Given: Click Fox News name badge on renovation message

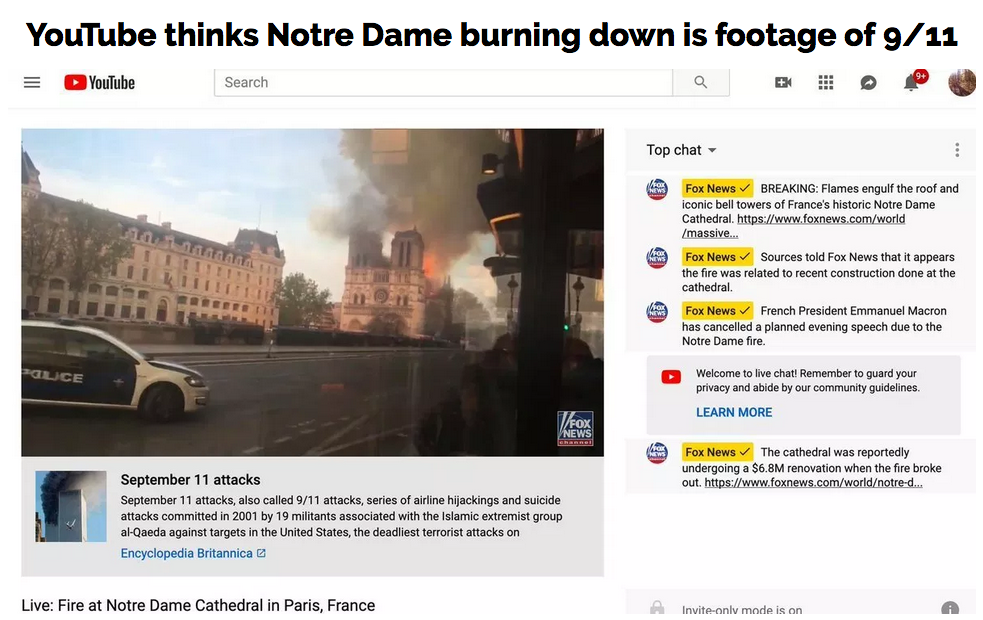Looking at the screenshot, I should click(x=717, y=453).
